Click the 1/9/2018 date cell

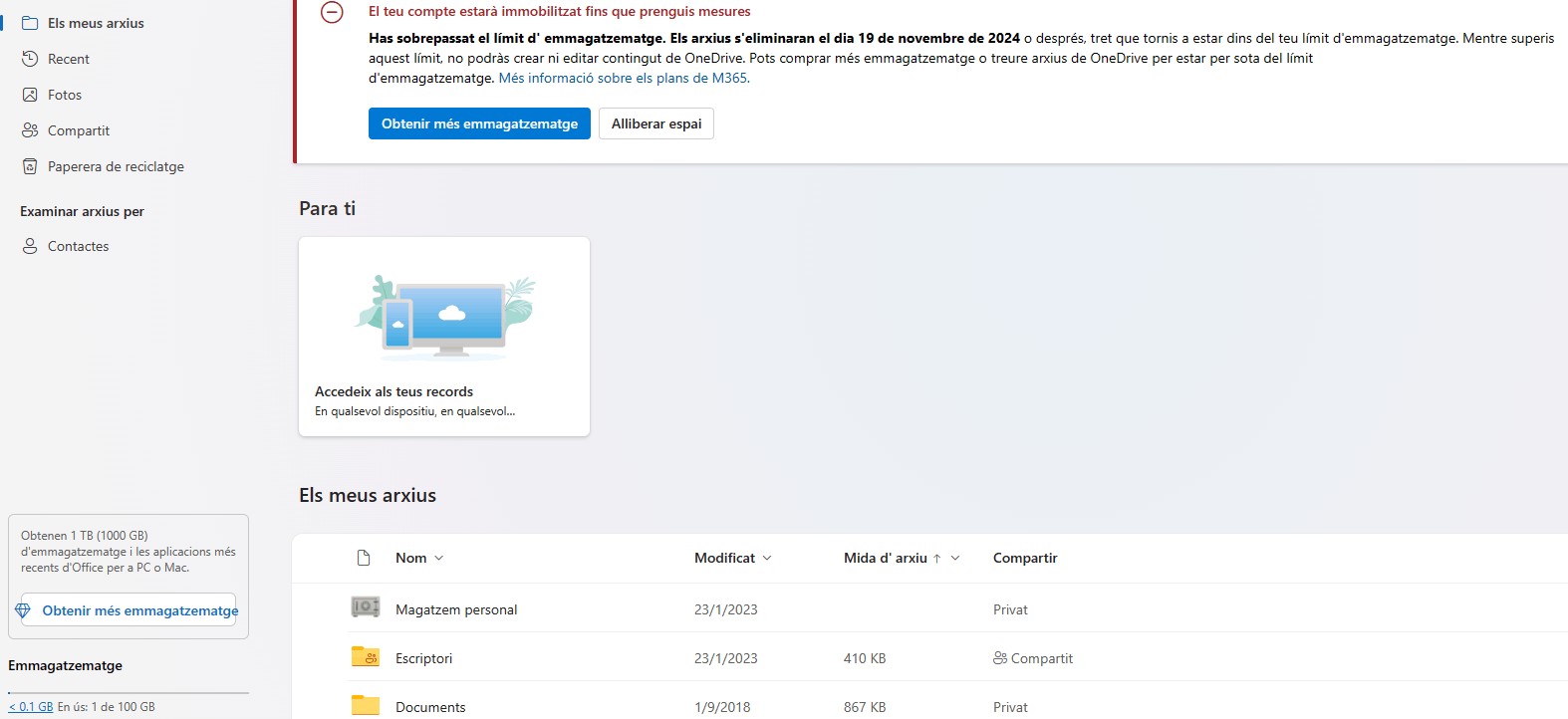point(722,707)
